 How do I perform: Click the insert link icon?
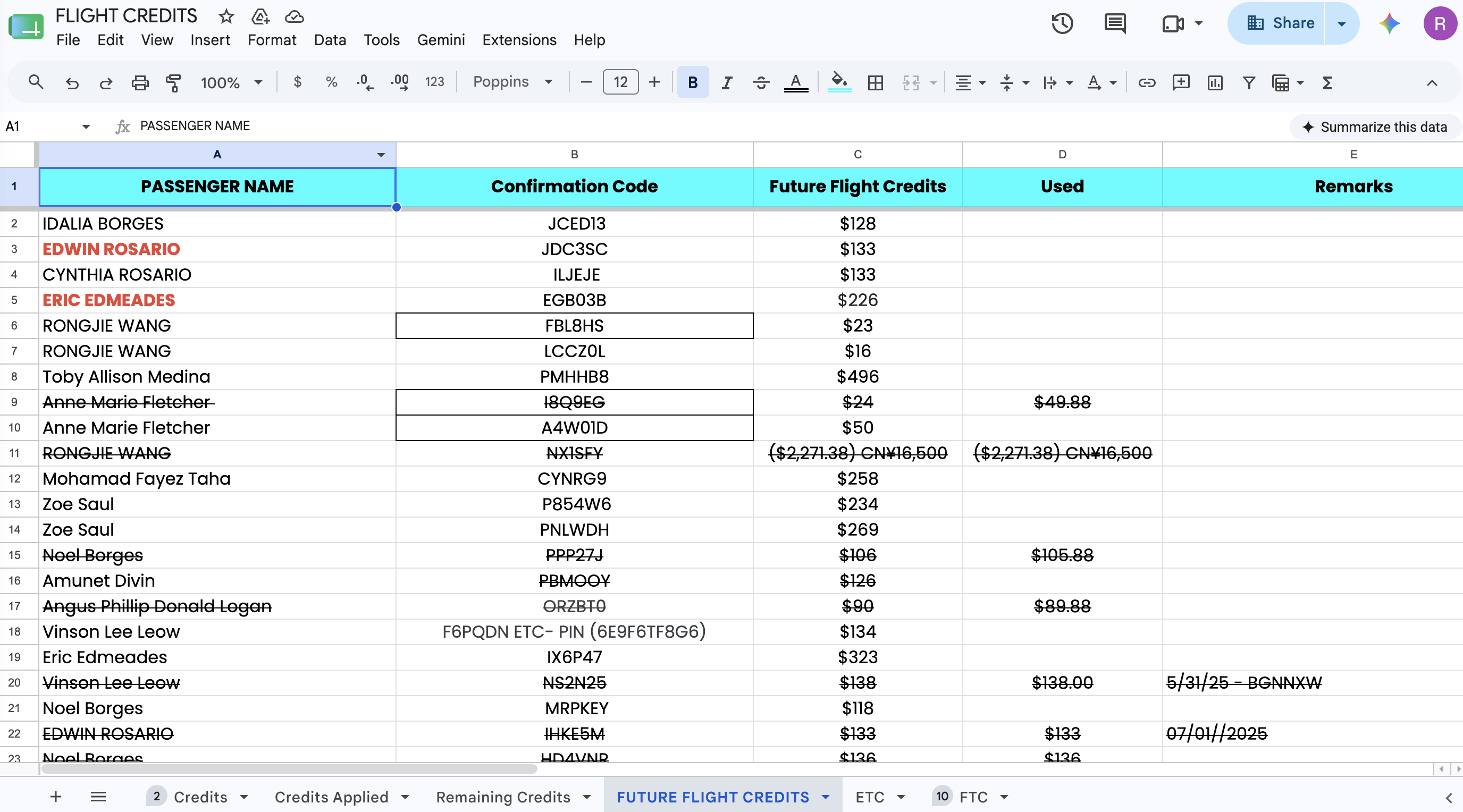coord(1147,83)
